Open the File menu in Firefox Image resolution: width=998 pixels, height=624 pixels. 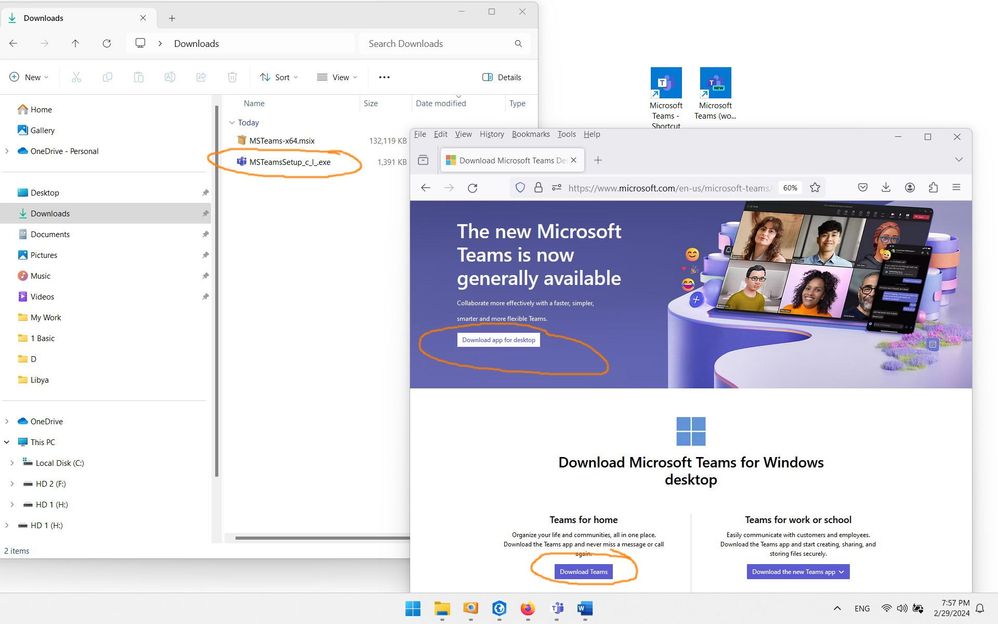[x=420, y=134]
